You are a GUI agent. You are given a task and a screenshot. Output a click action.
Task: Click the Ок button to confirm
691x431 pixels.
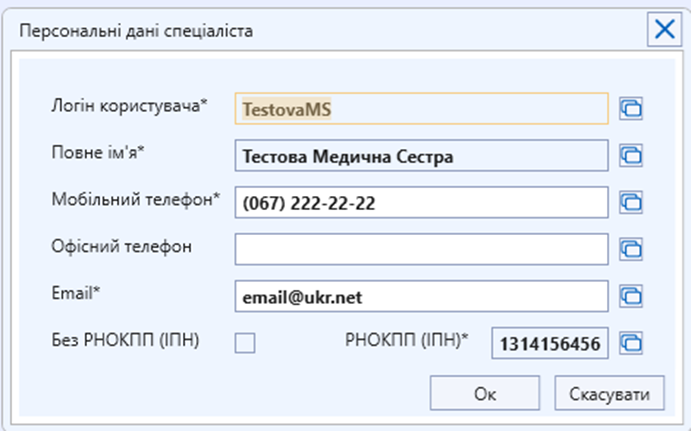tap(485, 393)
